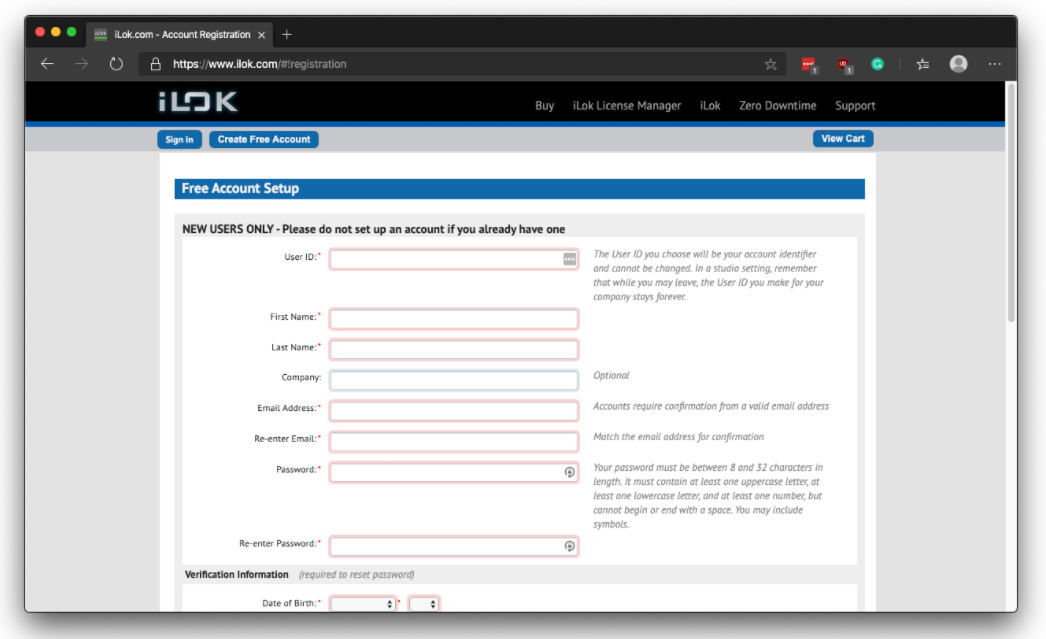Open the Date of Birth day dropdown
The height and width of the screenshot is (639, 1046).
(x=424, y=605)
